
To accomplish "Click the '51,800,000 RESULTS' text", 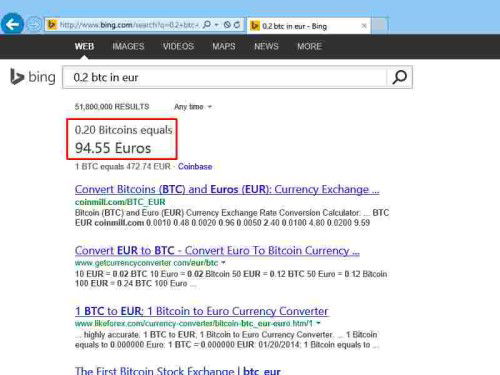I will [112, 107].
